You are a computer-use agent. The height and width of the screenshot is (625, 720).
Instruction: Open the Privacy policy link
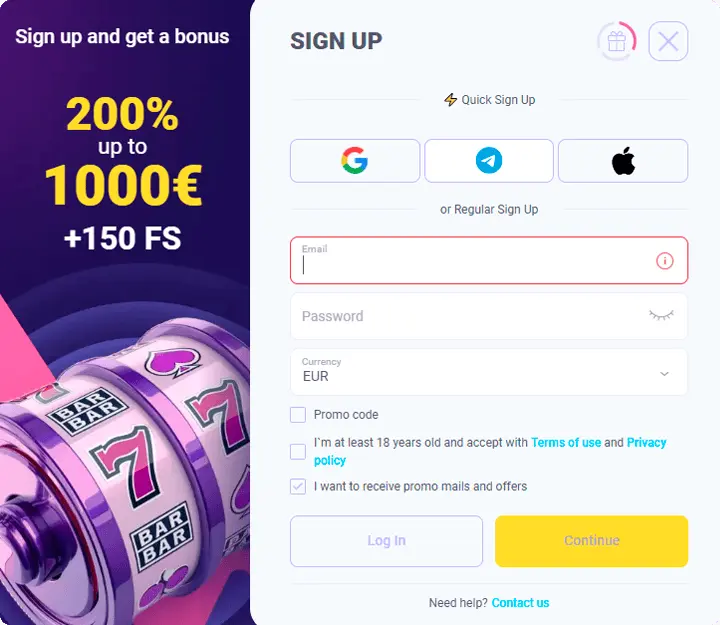point(490,451)
